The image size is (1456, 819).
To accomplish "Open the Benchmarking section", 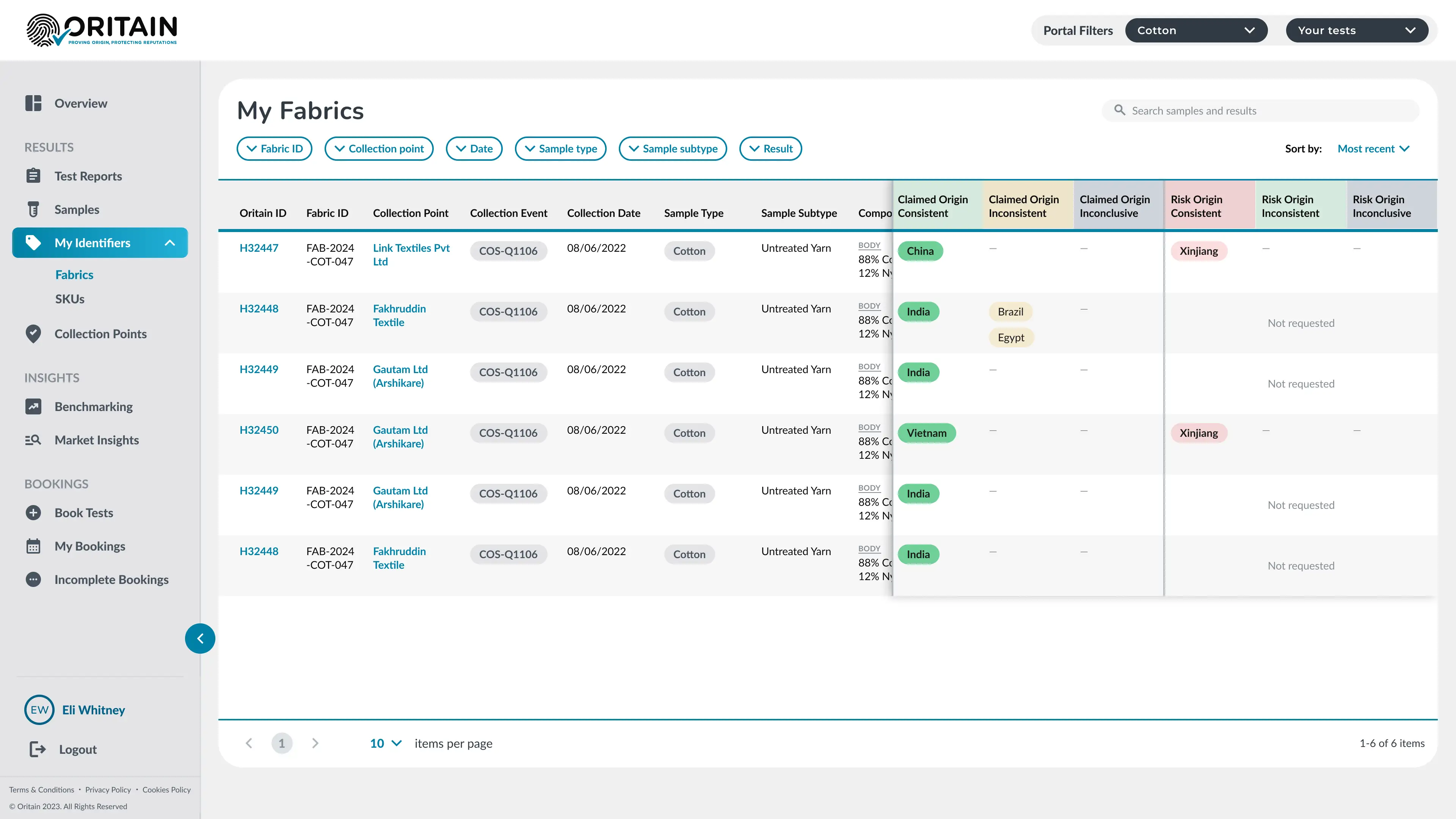I will [x=94, y=406].
